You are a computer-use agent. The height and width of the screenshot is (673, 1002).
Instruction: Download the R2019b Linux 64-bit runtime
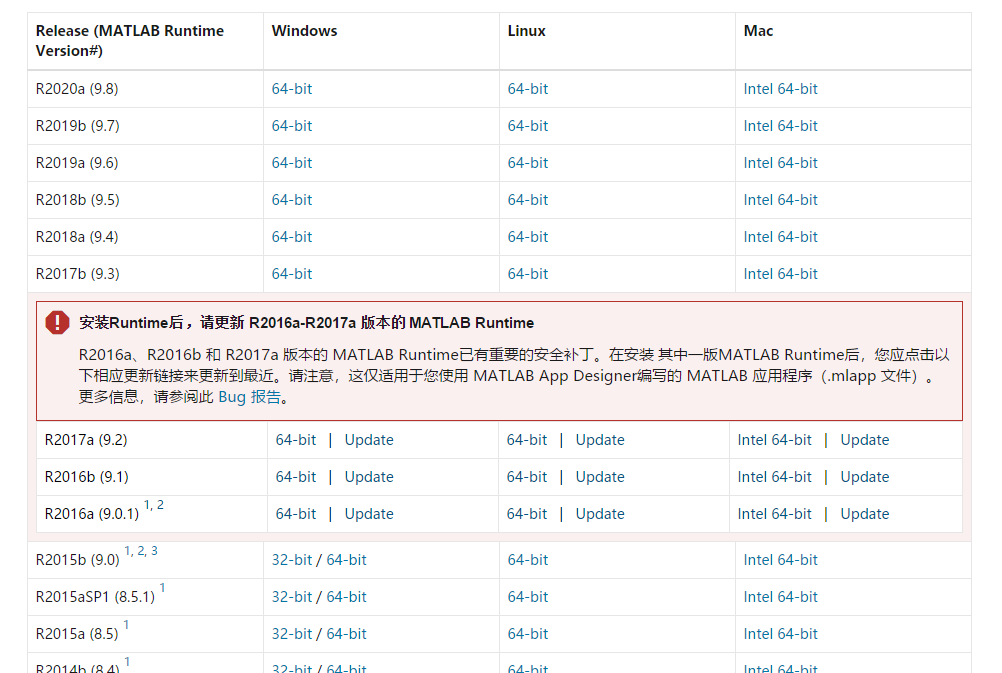click(527, 125)
